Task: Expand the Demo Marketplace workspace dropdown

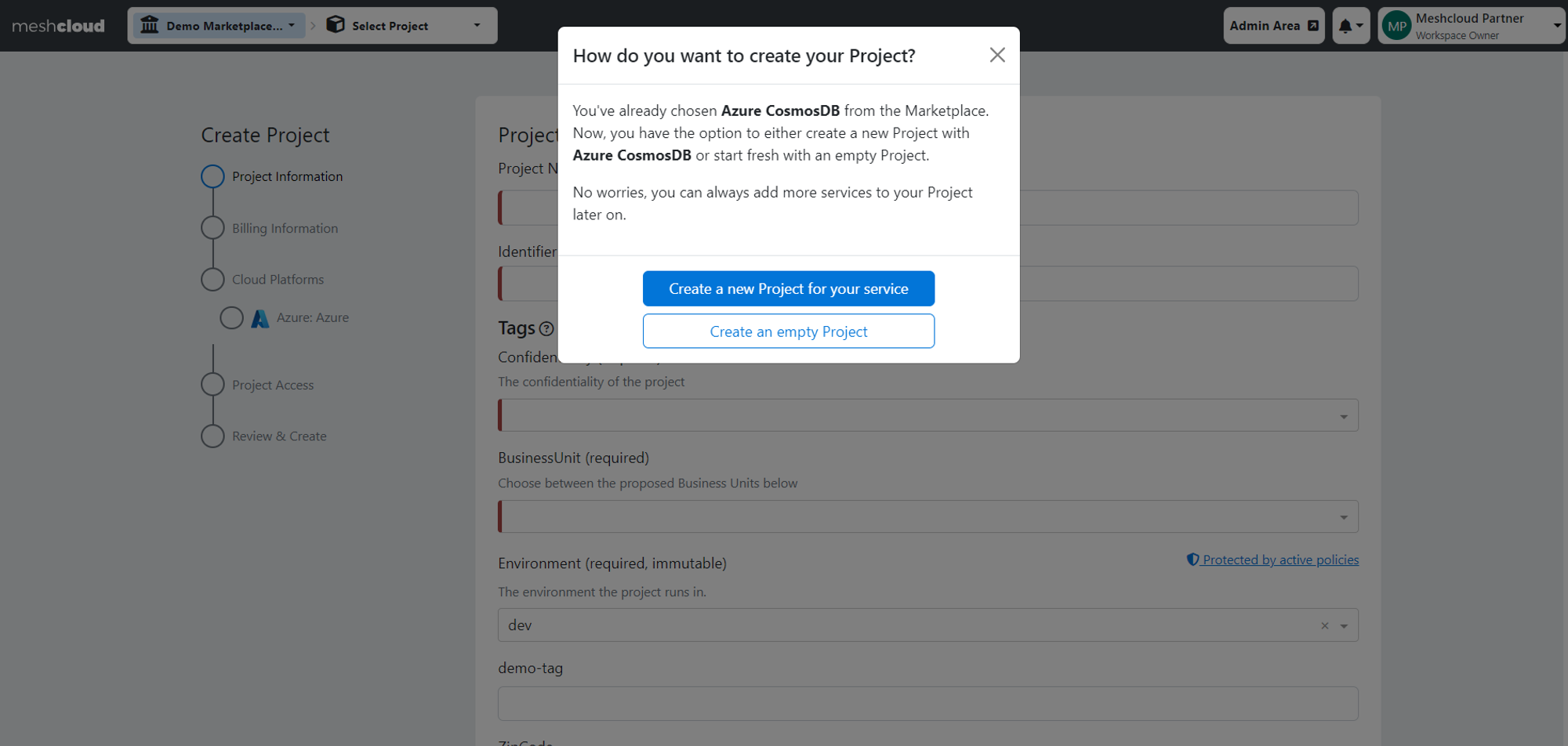Action: (219, 26)
